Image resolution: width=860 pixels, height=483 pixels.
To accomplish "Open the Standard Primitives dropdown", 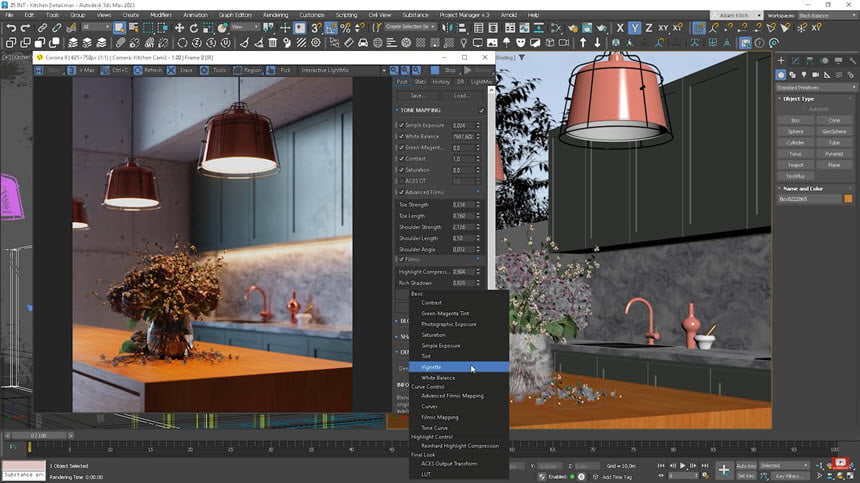I will tap(816, 88).
